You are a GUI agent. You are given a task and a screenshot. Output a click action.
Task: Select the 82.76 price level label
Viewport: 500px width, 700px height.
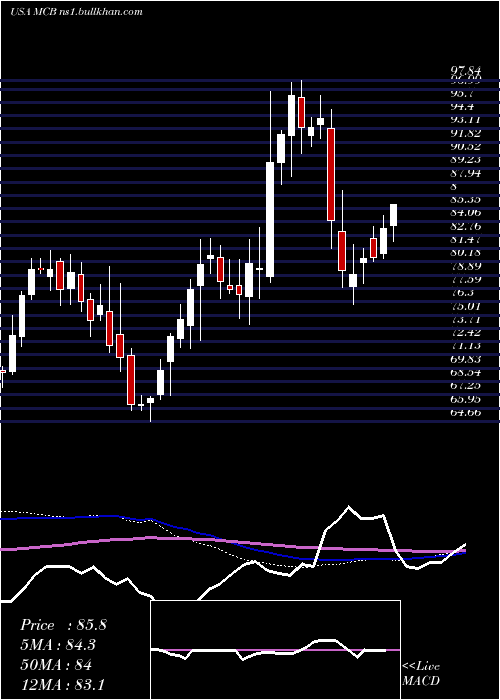coord(467,226)
